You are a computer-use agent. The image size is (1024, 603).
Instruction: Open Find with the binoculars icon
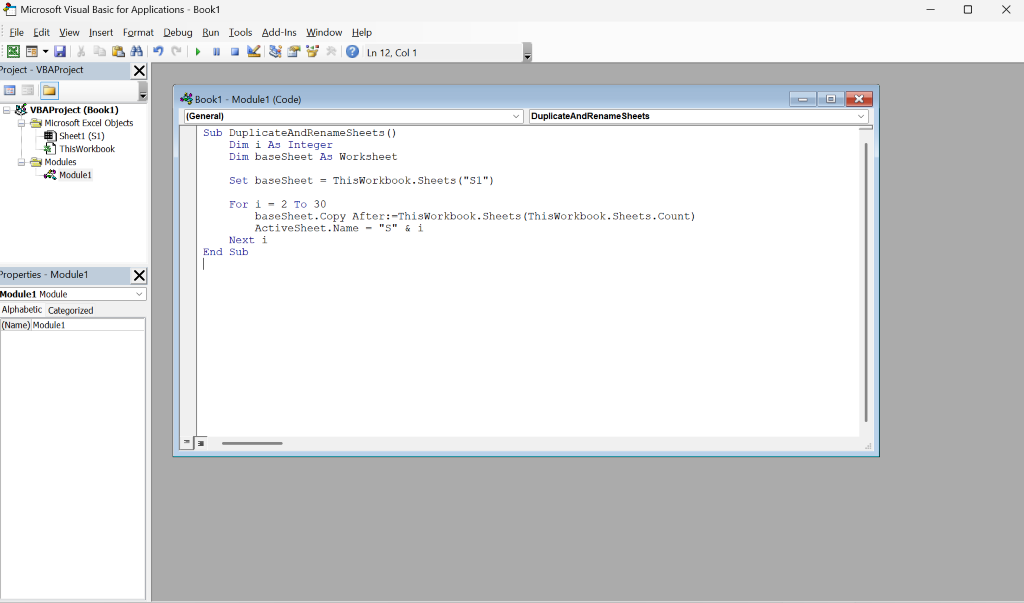136,52
